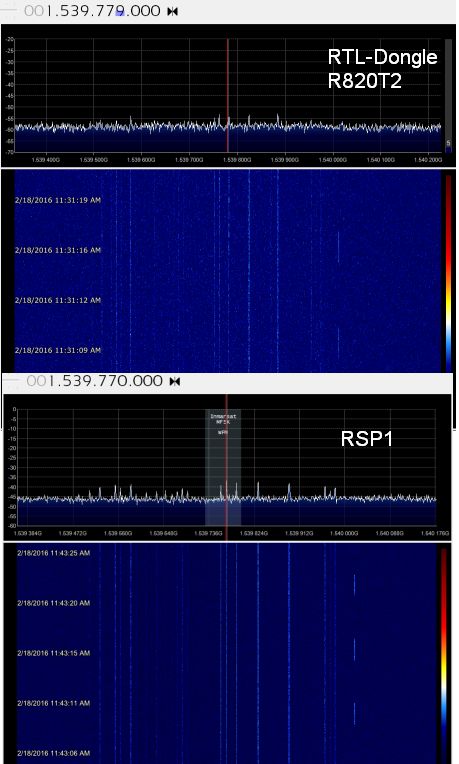Image resolution: width=459 pixels, height=764 pixels.
Task: Click the -70 dB scale label in the RTL spectrum
Action: (x=10, y=152)
